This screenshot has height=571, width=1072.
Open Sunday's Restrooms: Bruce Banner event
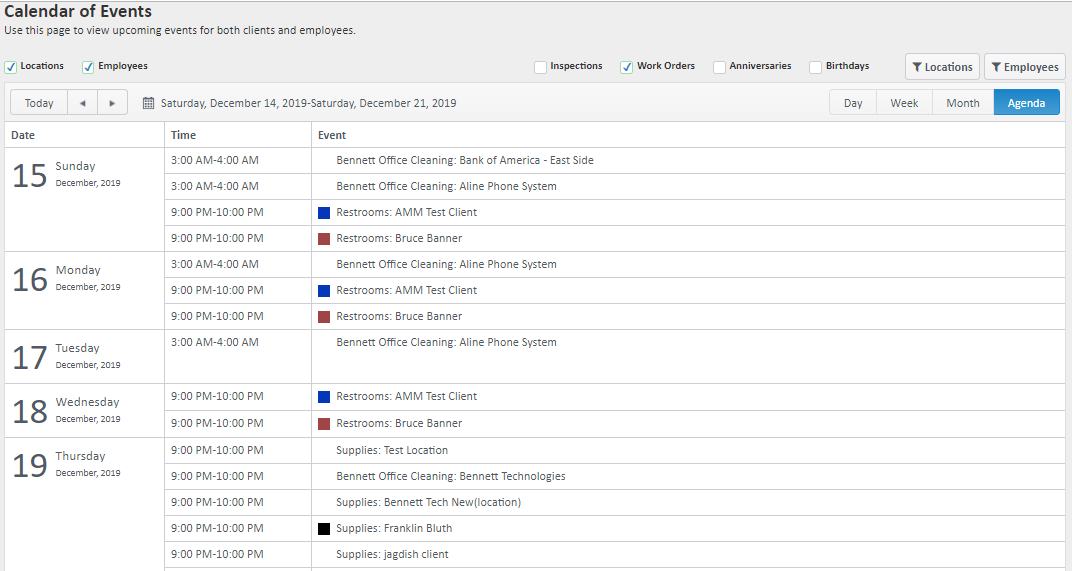(399, 238)
